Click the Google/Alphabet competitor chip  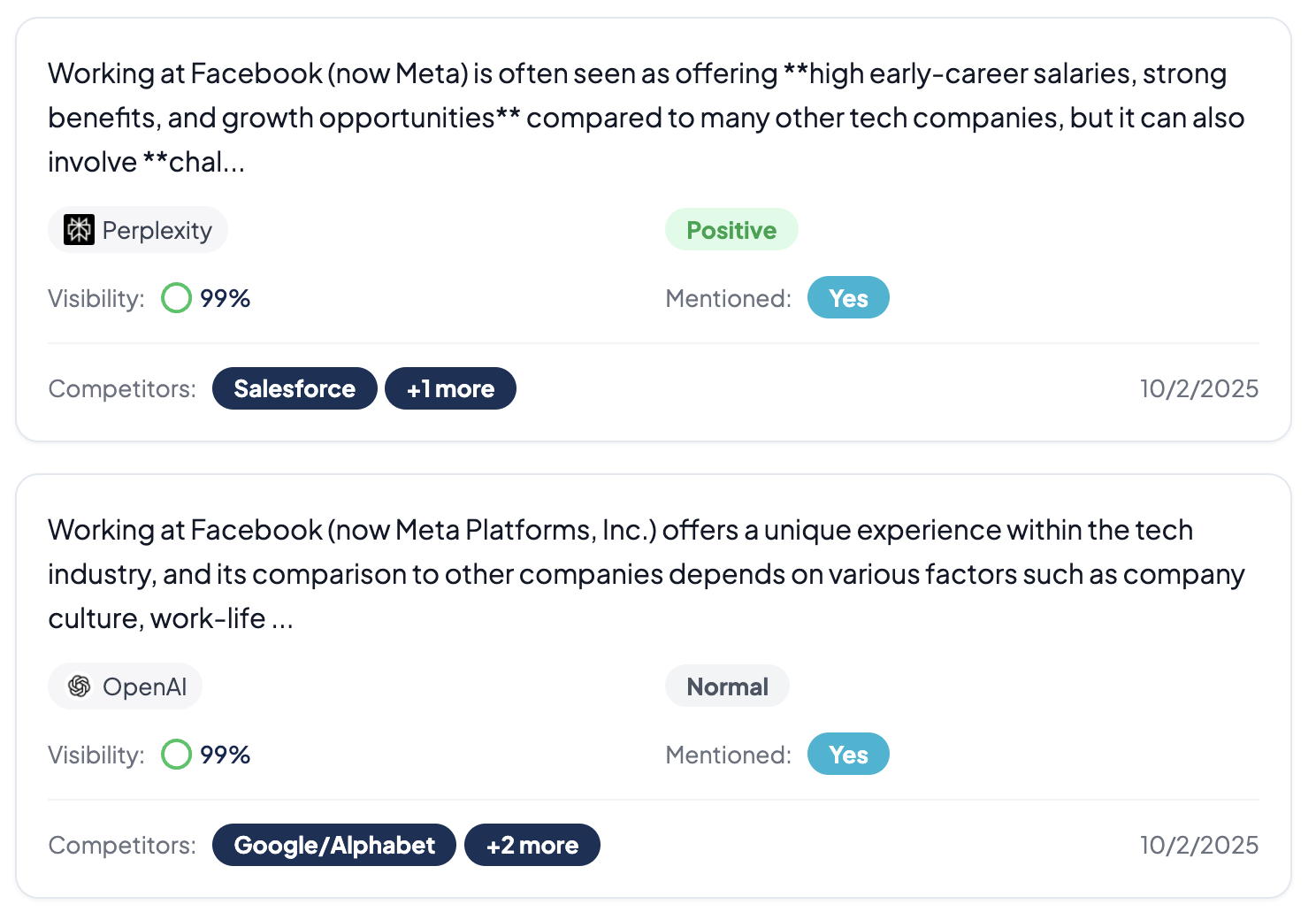pyautogui.click(x=333, y=845)
